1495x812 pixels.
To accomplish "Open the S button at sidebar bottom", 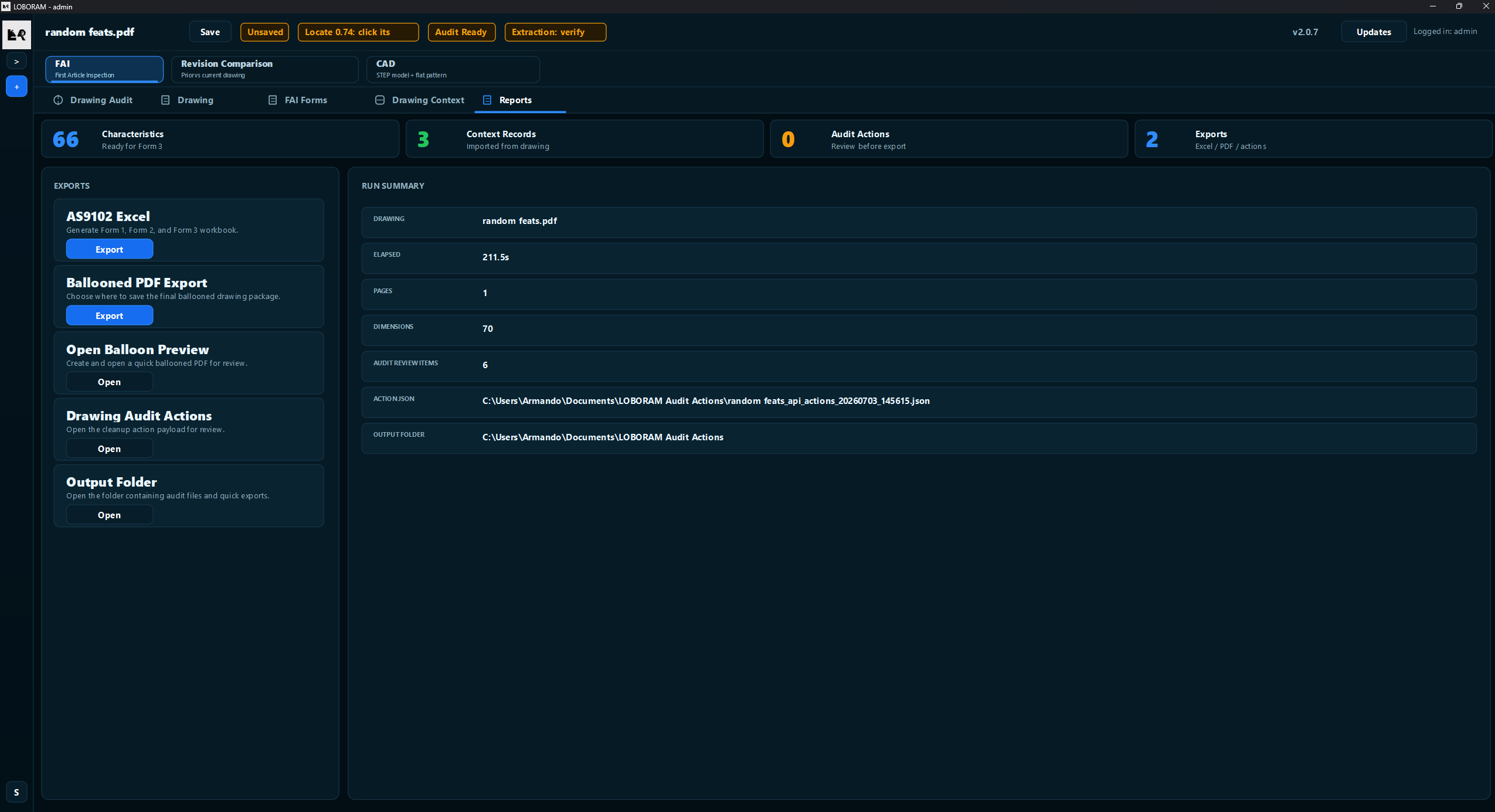I will (16, 792).
